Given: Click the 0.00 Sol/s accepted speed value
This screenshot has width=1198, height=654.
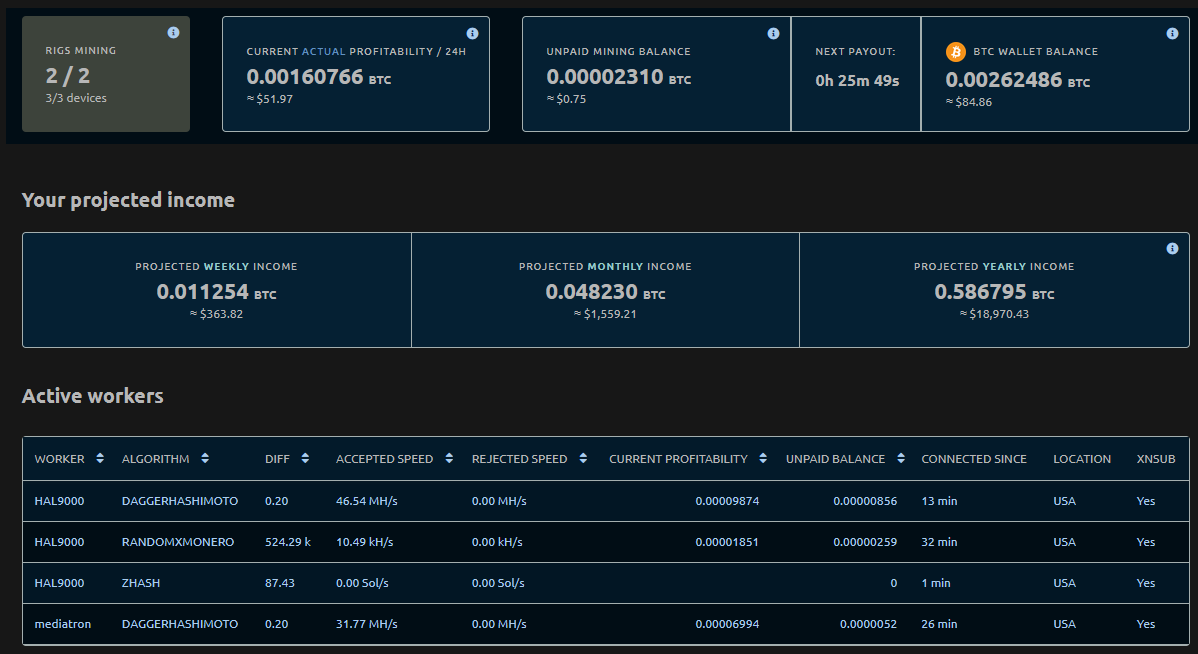Looking at the screenshot, I should 362,583.
